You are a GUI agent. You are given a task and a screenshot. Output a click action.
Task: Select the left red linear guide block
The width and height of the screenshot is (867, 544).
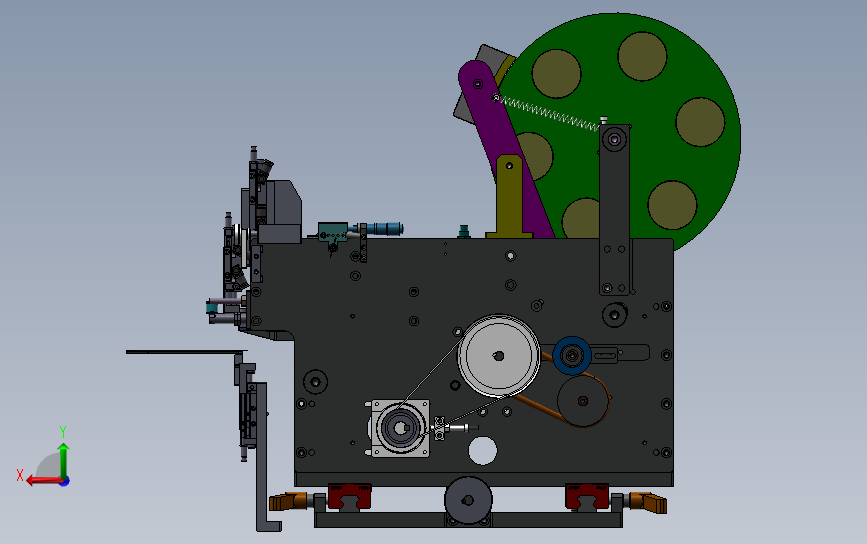coord(349,496)
